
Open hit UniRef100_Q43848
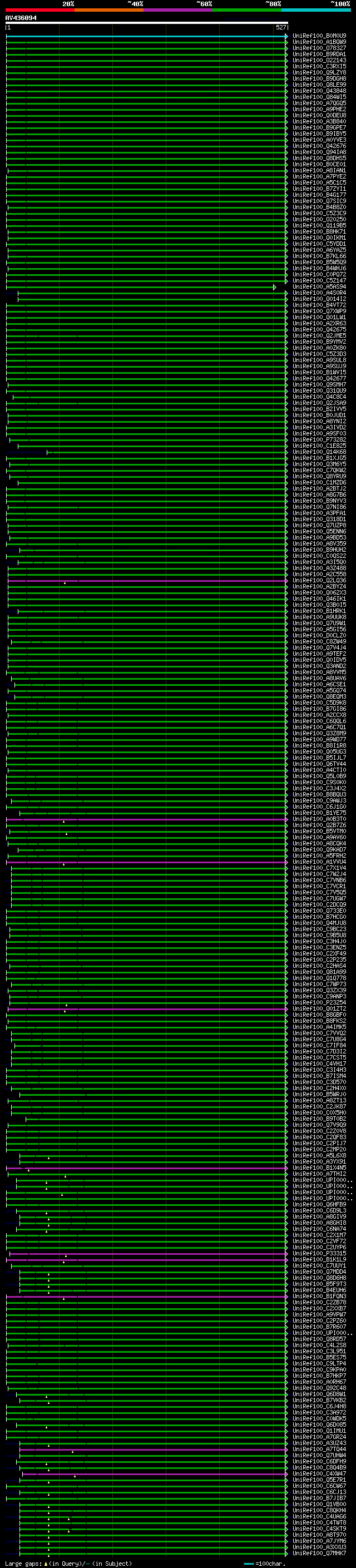319,91
